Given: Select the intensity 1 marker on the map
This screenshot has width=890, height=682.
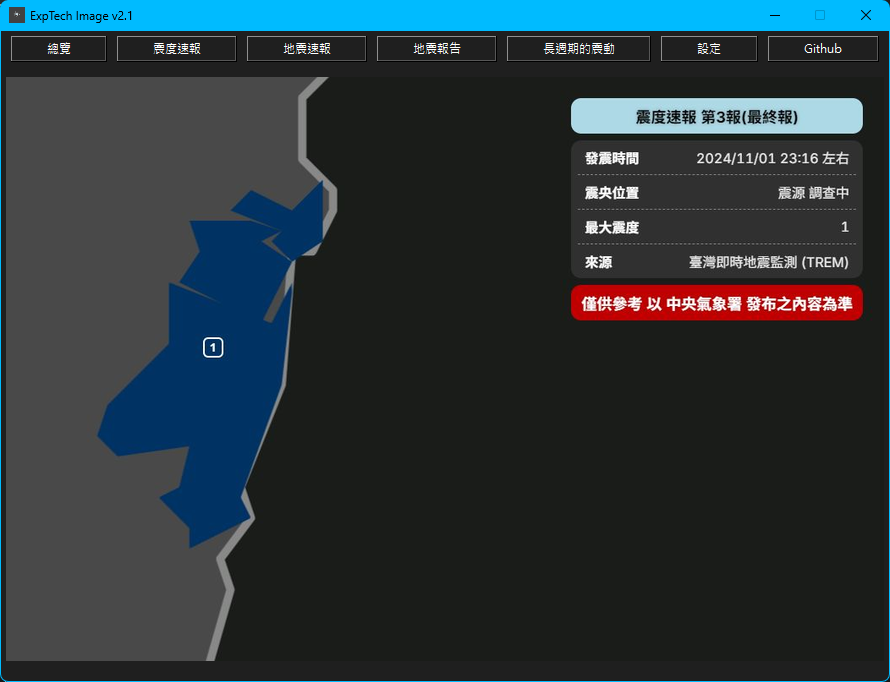Looking at the screenshot, I should click(212, 347).
